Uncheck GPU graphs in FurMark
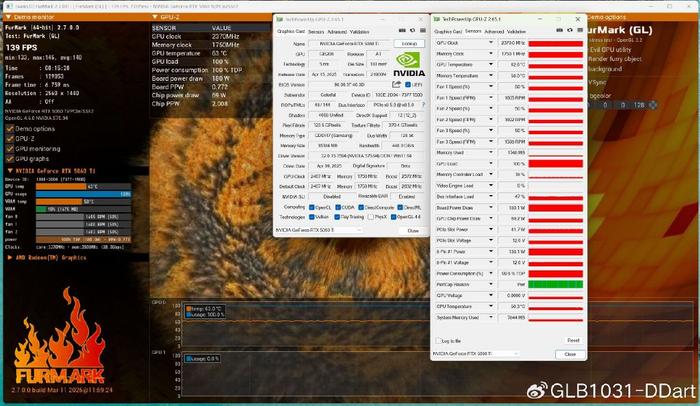This screenshot has height=406, width=700. coord(10,159)
